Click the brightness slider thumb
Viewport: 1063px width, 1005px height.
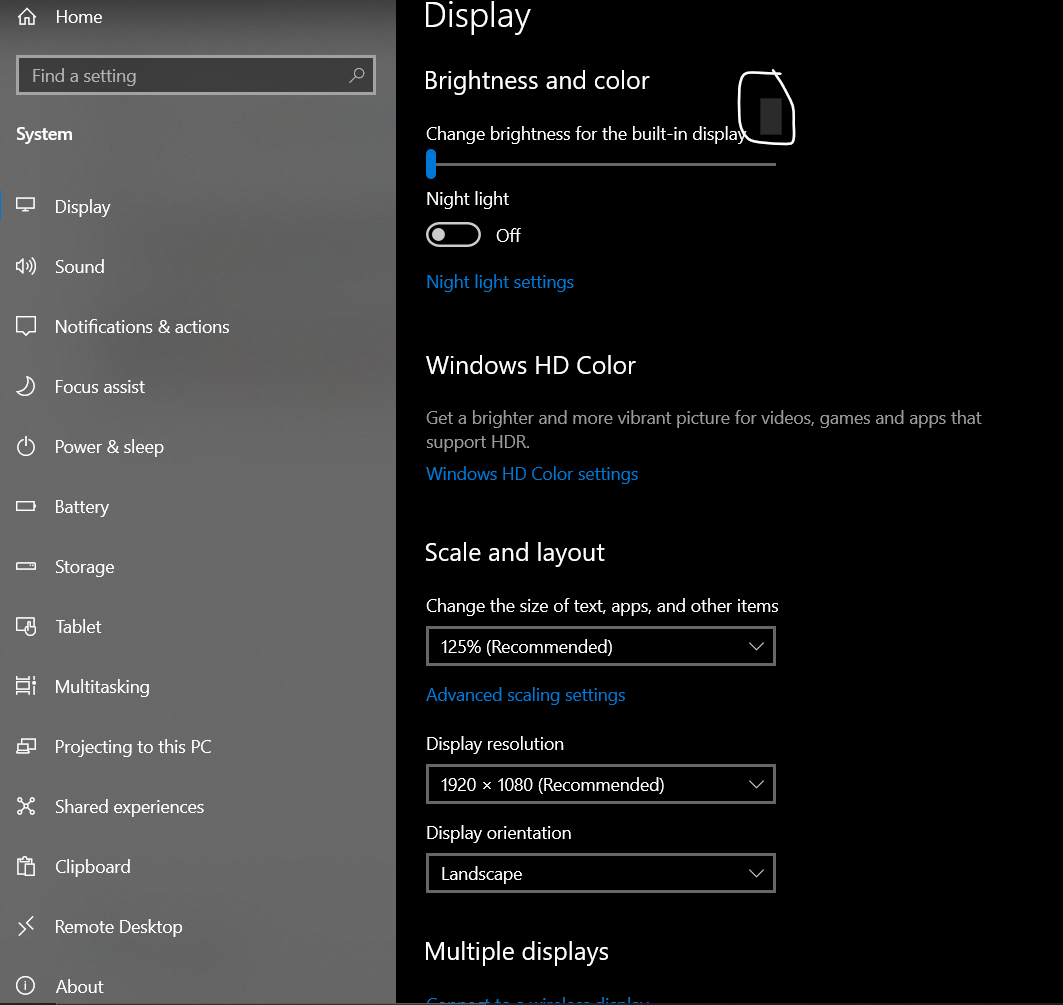[431, 164]
